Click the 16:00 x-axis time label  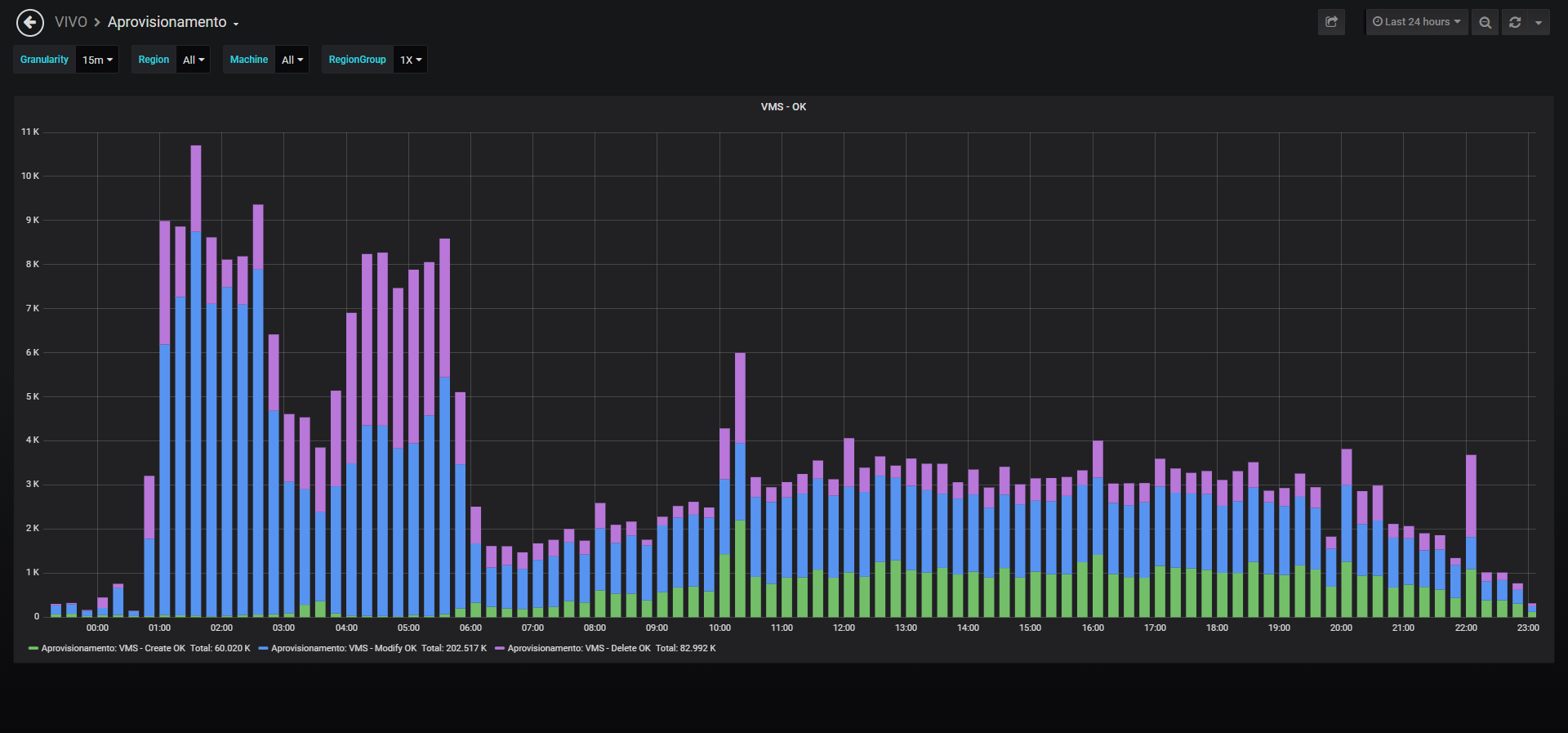coord(1093,628)
